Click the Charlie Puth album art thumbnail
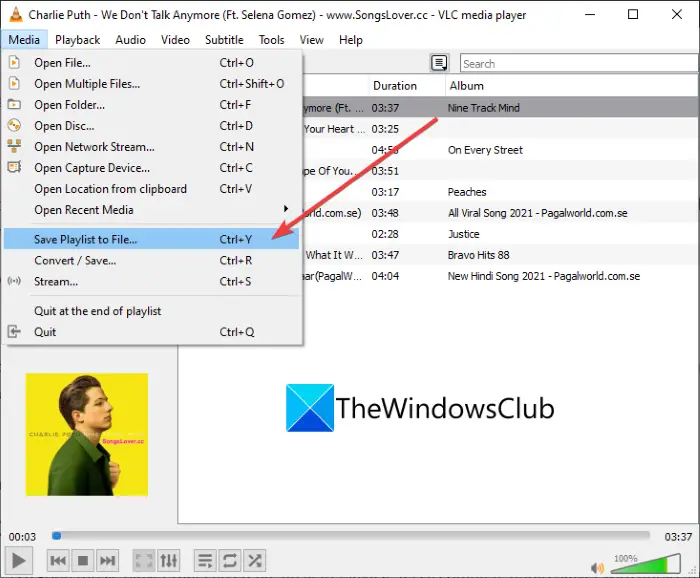700x578 pixels. point(87,434)
